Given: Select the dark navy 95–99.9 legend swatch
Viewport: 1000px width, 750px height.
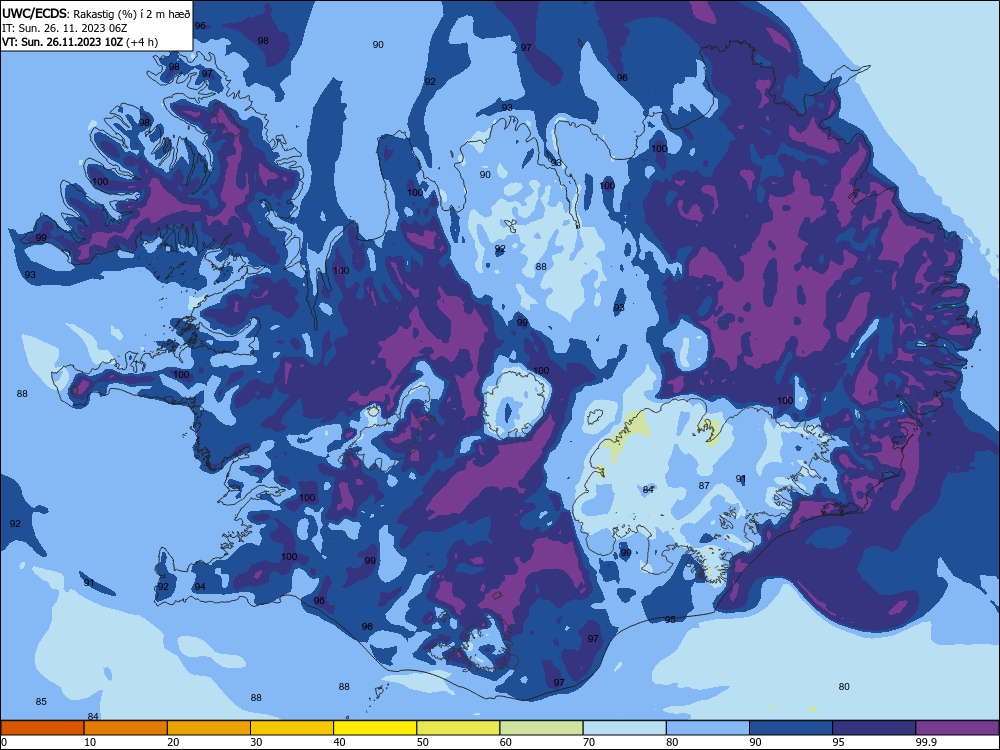Looking at the screenshot, I should (874, 728).
